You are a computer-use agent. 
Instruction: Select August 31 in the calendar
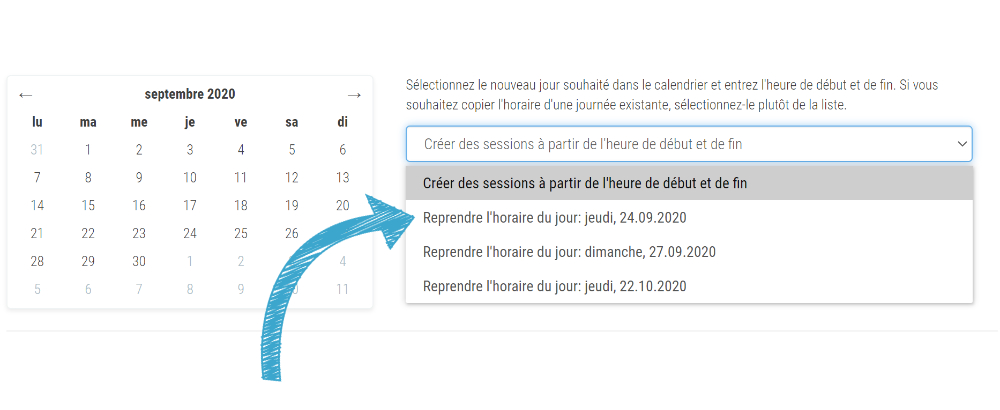pos(37,150)
